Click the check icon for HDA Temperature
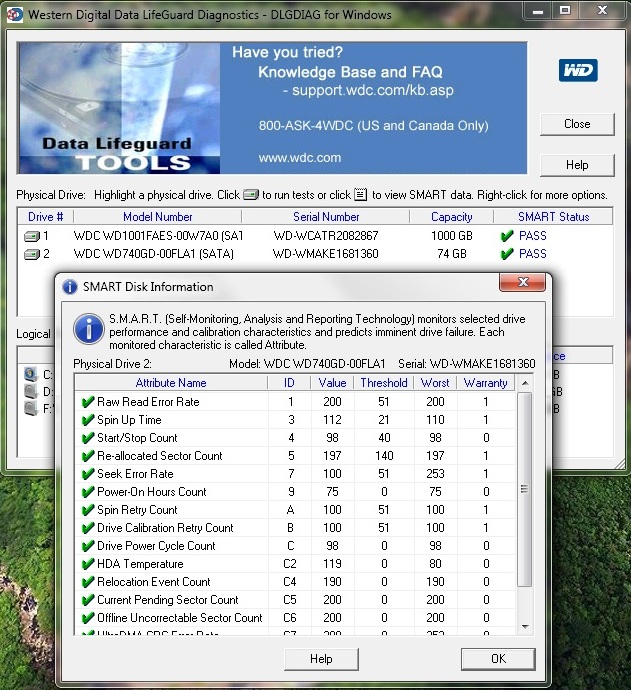 pyautogui.click(x=88, y=564)
